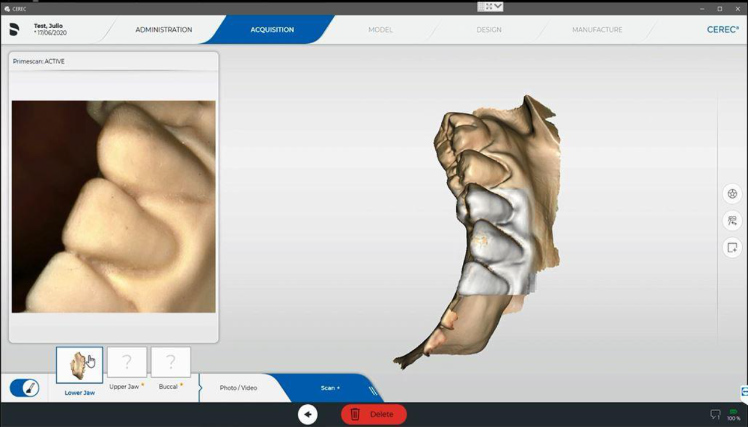Switch to the DESIGN phase
The image size is (748, 427).
tap(488, 30)
